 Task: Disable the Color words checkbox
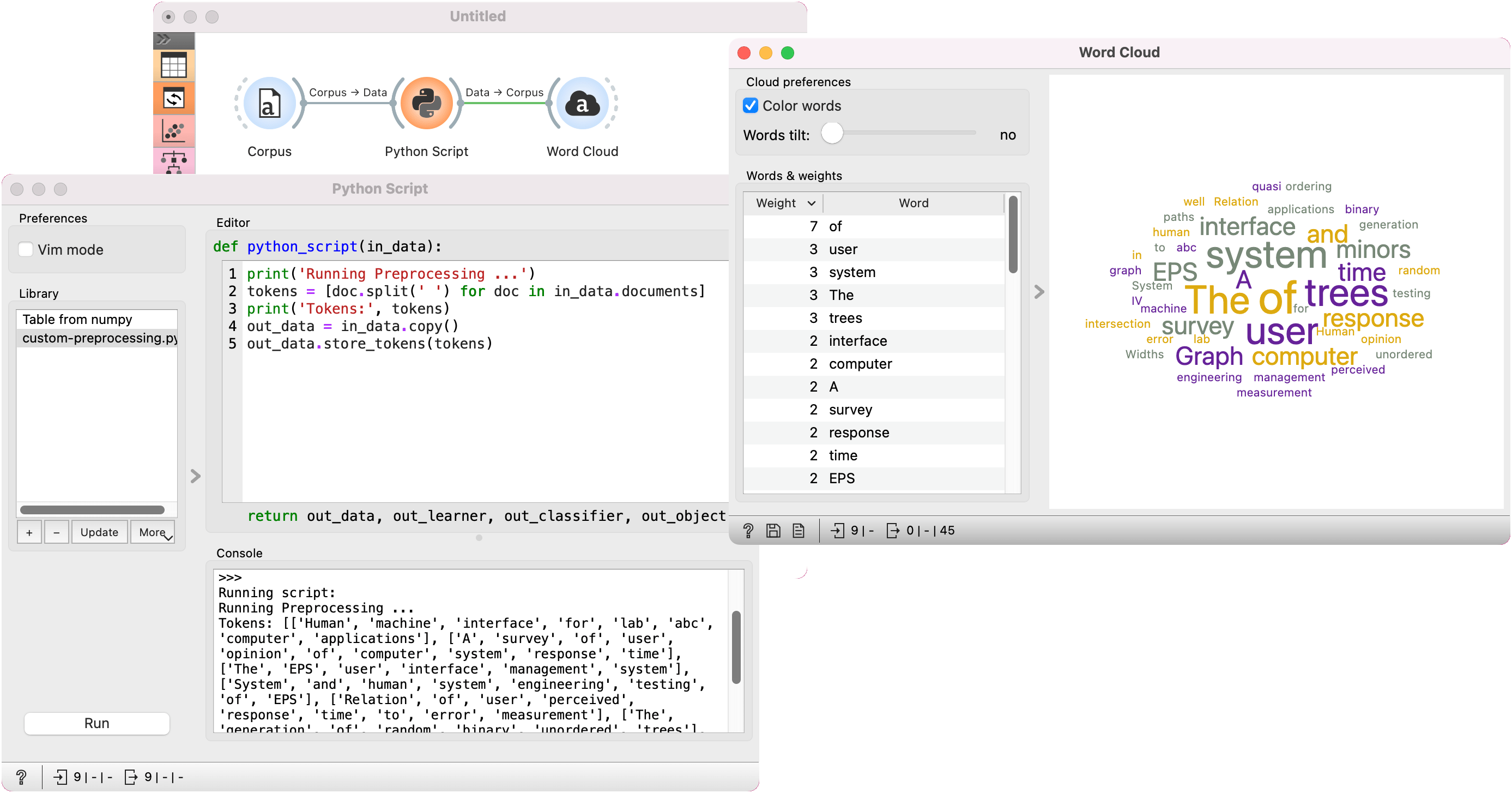750,106
